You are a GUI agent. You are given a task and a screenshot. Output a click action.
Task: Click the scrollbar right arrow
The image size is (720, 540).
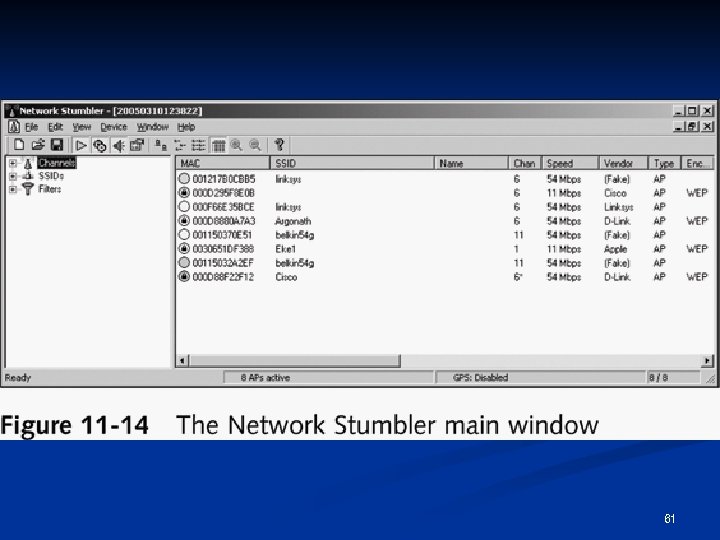[x=708, y=360]
